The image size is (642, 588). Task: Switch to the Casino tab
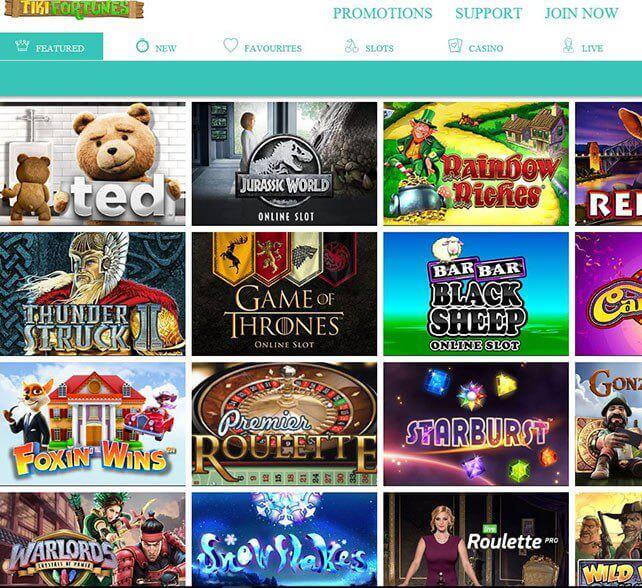476,47
